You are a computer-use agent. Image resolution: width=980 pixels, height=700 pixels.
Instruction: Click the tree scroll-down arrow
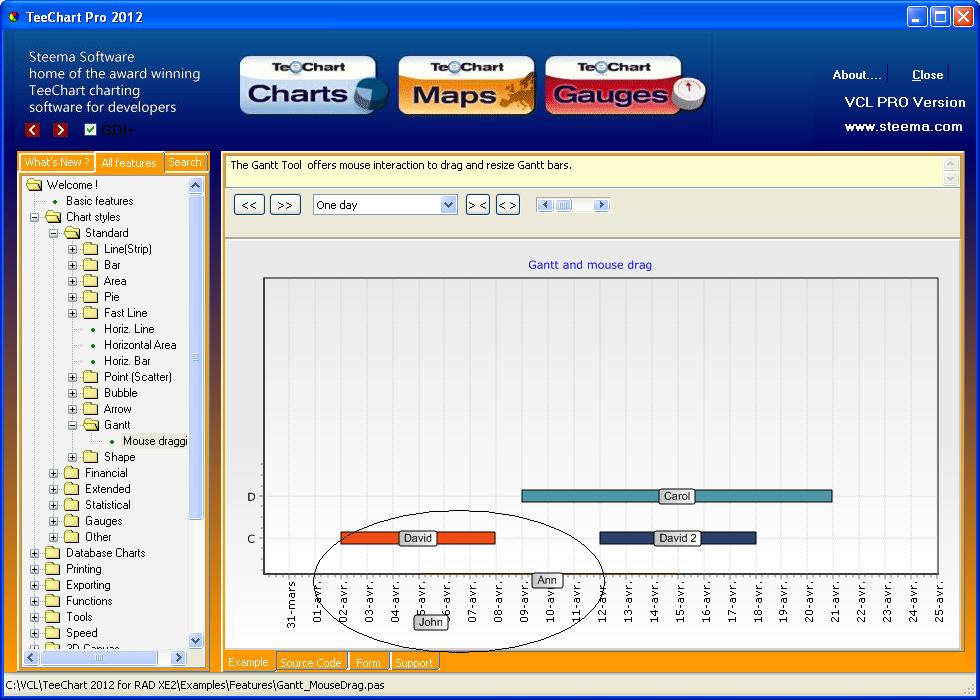(196, 641)
